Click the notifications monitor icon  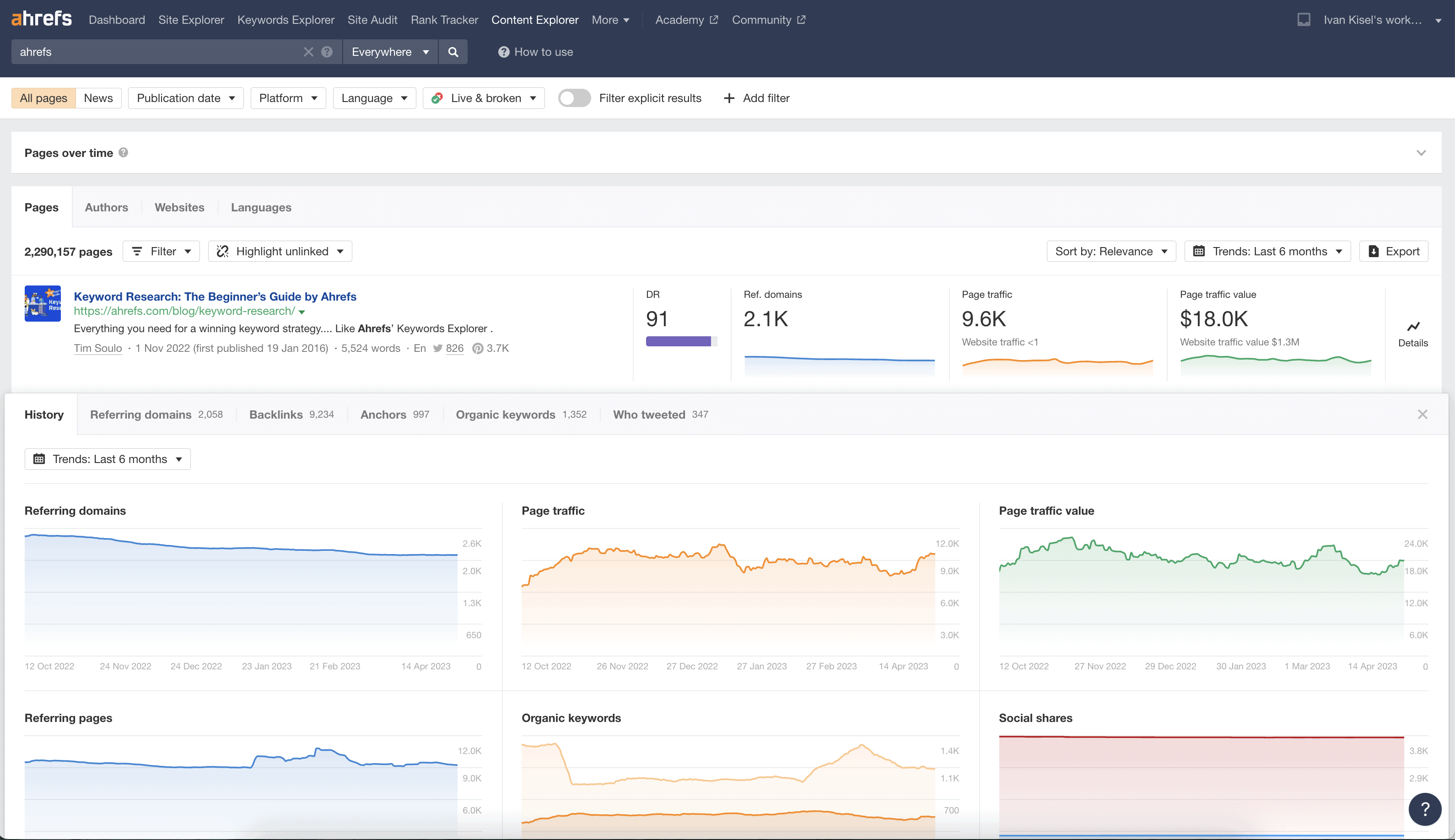point(1303,20)
